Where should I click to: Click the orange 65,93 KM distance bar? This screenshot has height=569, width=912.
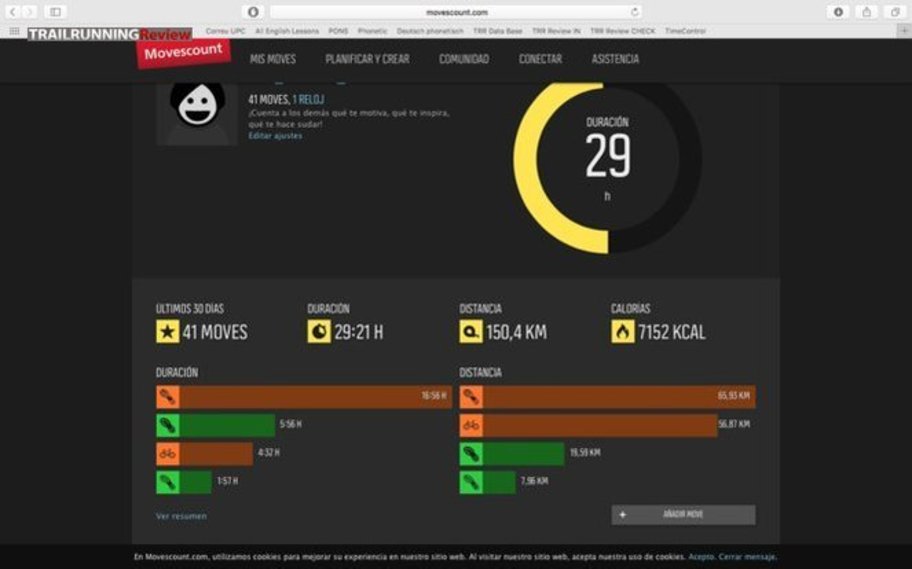pos(619,397)
